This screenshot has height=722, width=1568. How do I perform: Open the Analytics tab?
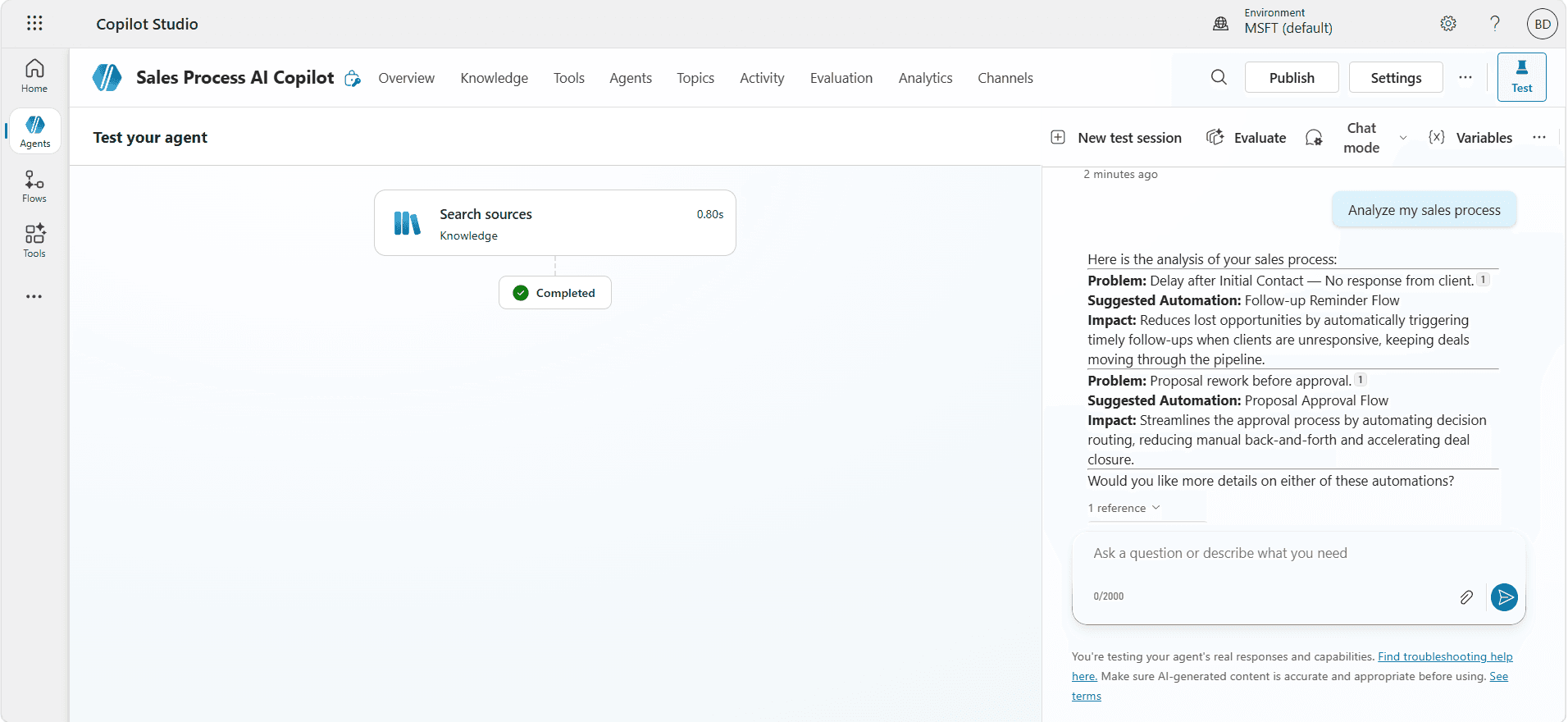[x=926, y=78]
